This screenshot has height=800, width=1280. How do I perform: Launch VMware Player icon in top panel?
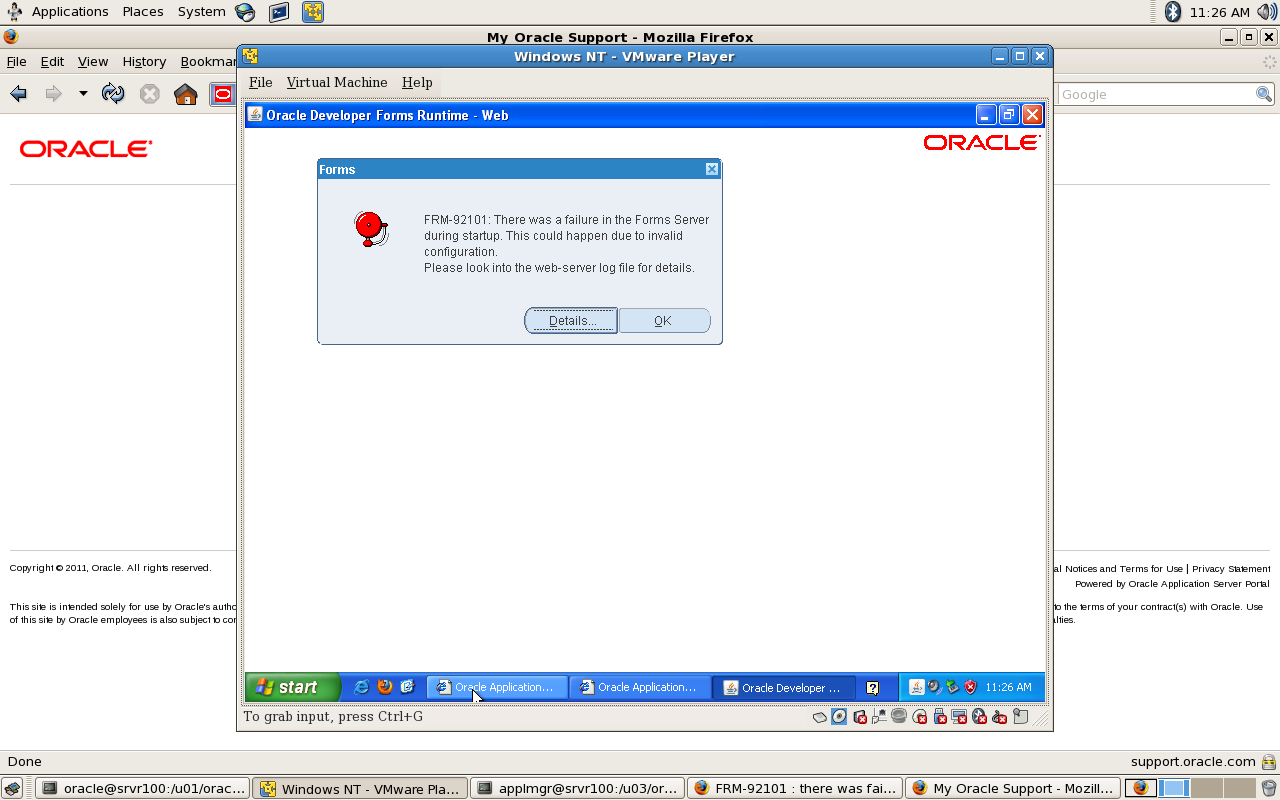313,12
